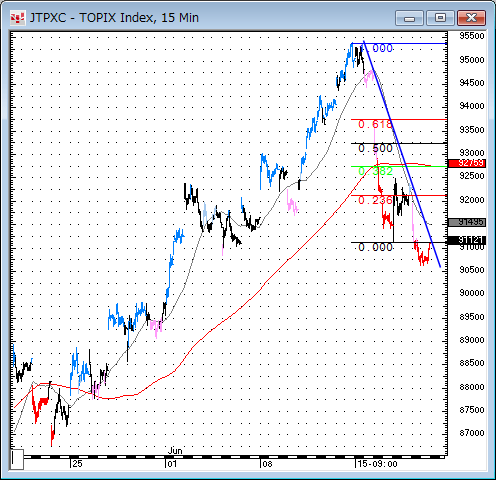Click the black 91121 price marker
Viewport: 496px width, 480px height.
click(x=467, y=240)
